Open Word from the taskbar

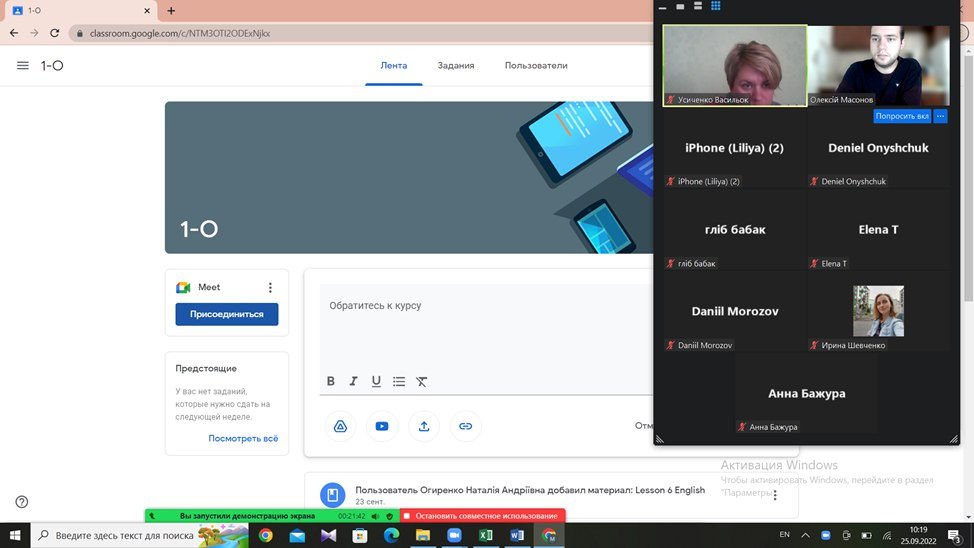tap(517, 535)
